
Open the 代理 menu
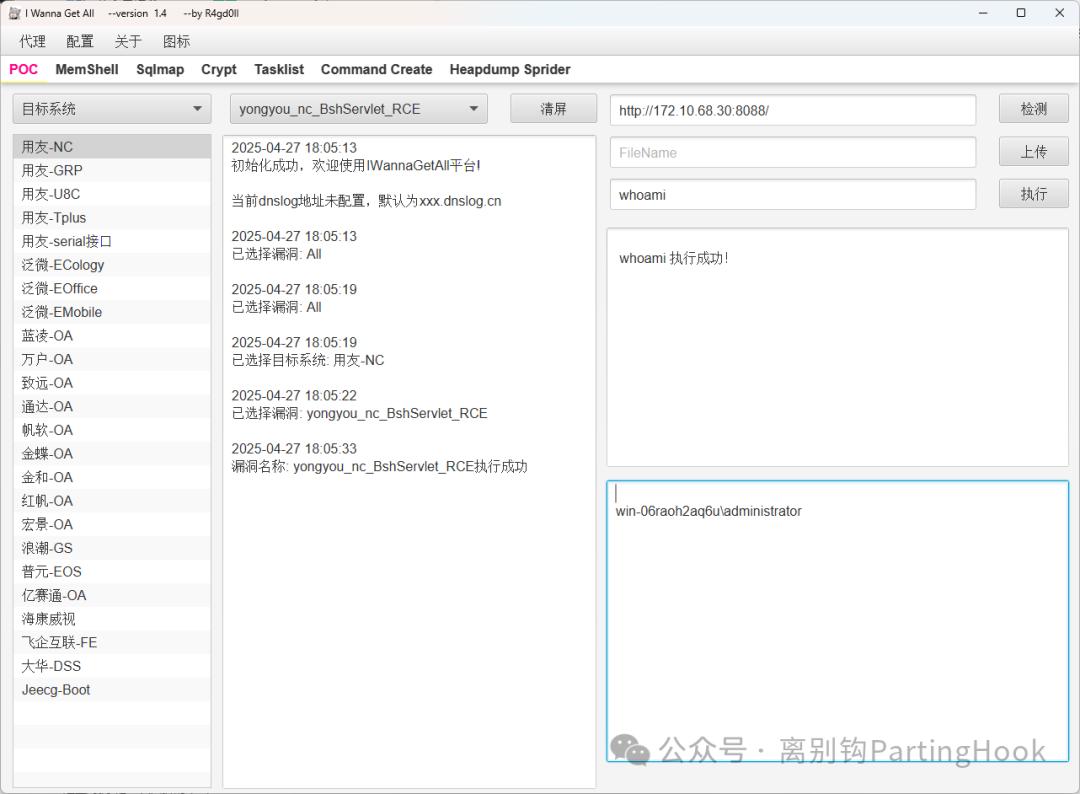[32, 41]
